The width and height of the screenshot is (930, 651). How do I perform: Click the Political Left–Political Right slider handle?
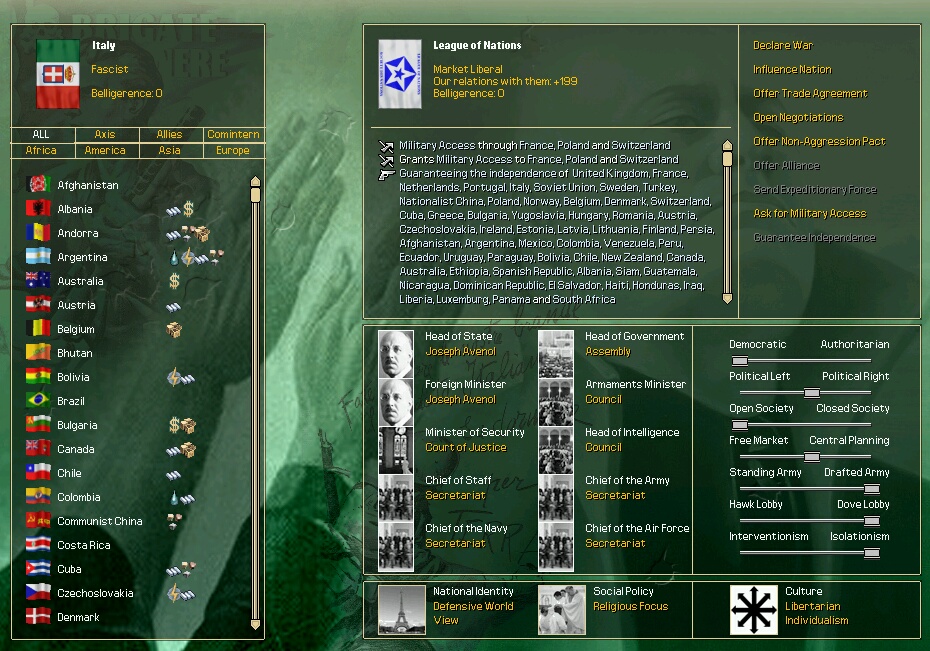click(x=812, y=392)
